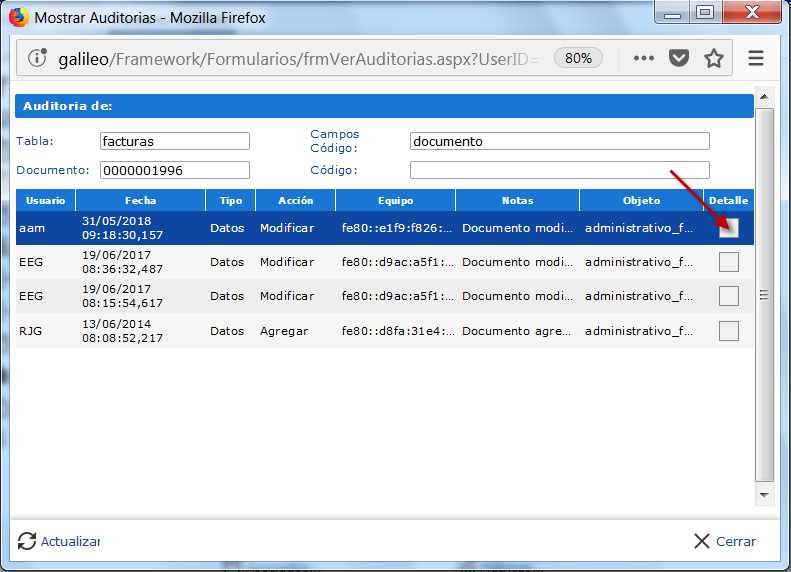The image size is (791, 572).
Task: Check the Detalle box for 08:15:54,617 row
Action: point(729,296)
